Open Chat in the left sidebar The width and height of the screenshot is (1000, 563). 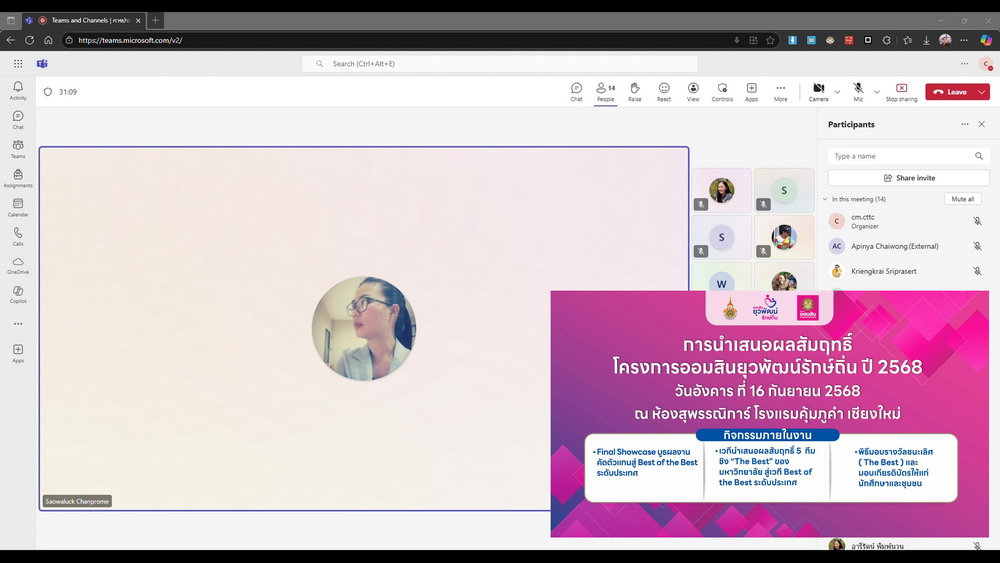[18, 119]
